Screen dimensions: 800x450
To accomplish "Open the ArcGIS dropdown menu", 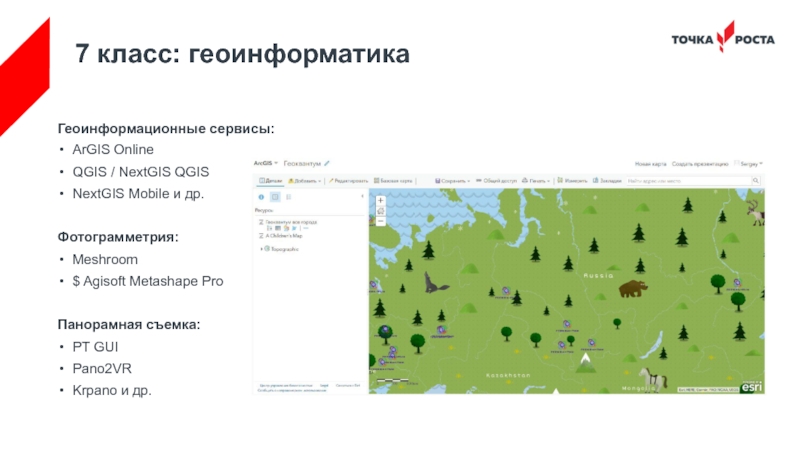I will pyautogui.click(x=265, y=163).
